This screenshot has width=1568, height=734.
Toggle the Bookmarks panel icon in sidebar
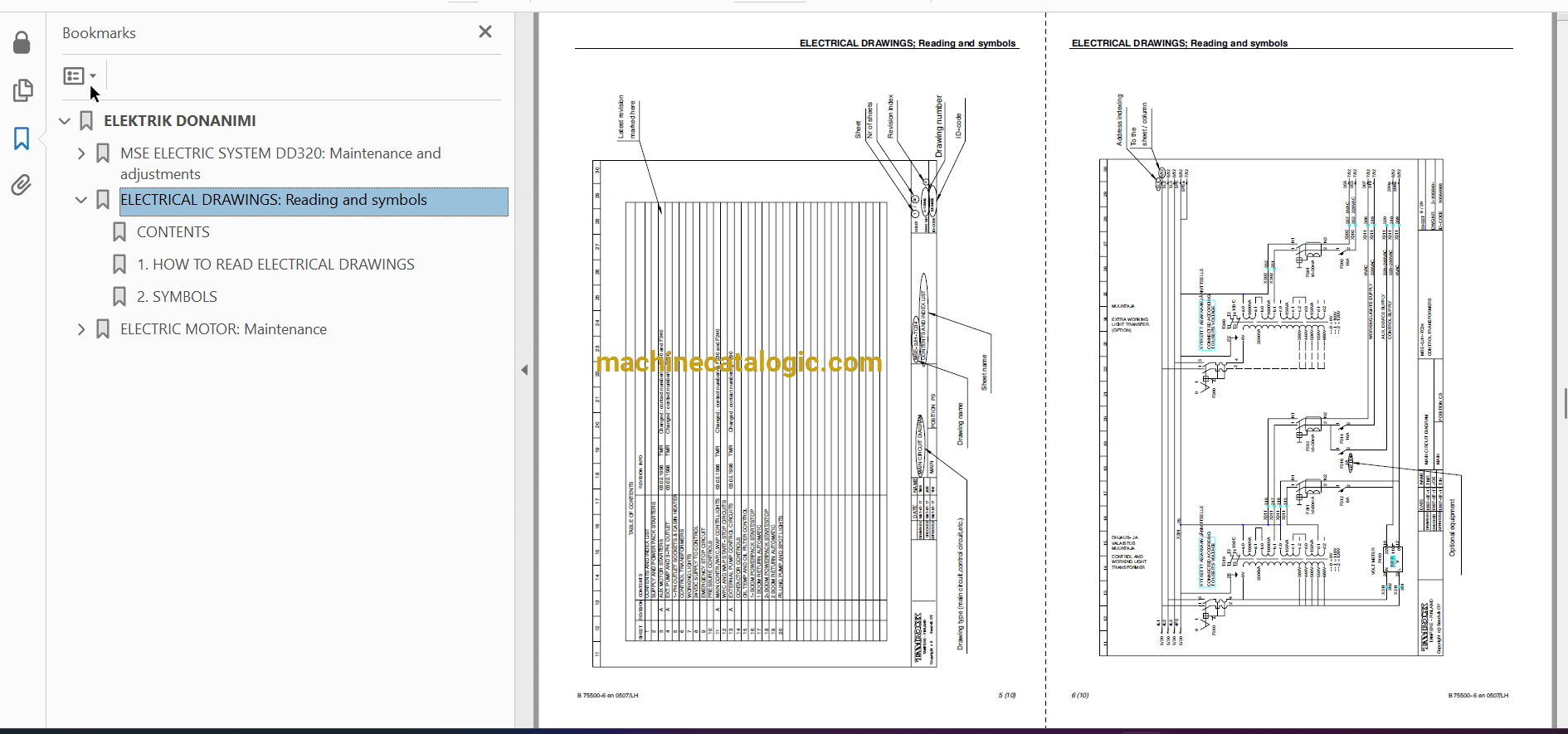tap(22, 138)
